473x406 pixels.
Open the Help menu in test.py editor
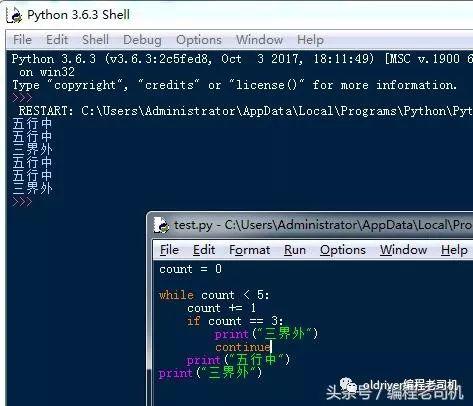pos(454,250)
